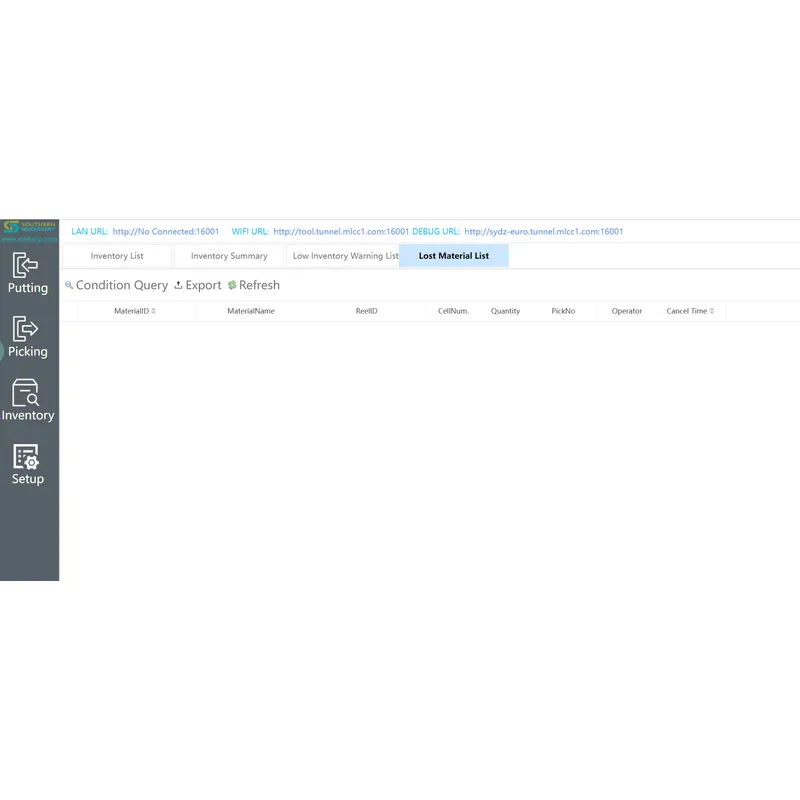The image size is (800, 800).
Task: Switch to the Inventory List tab
Action: [x=117, y=256]
